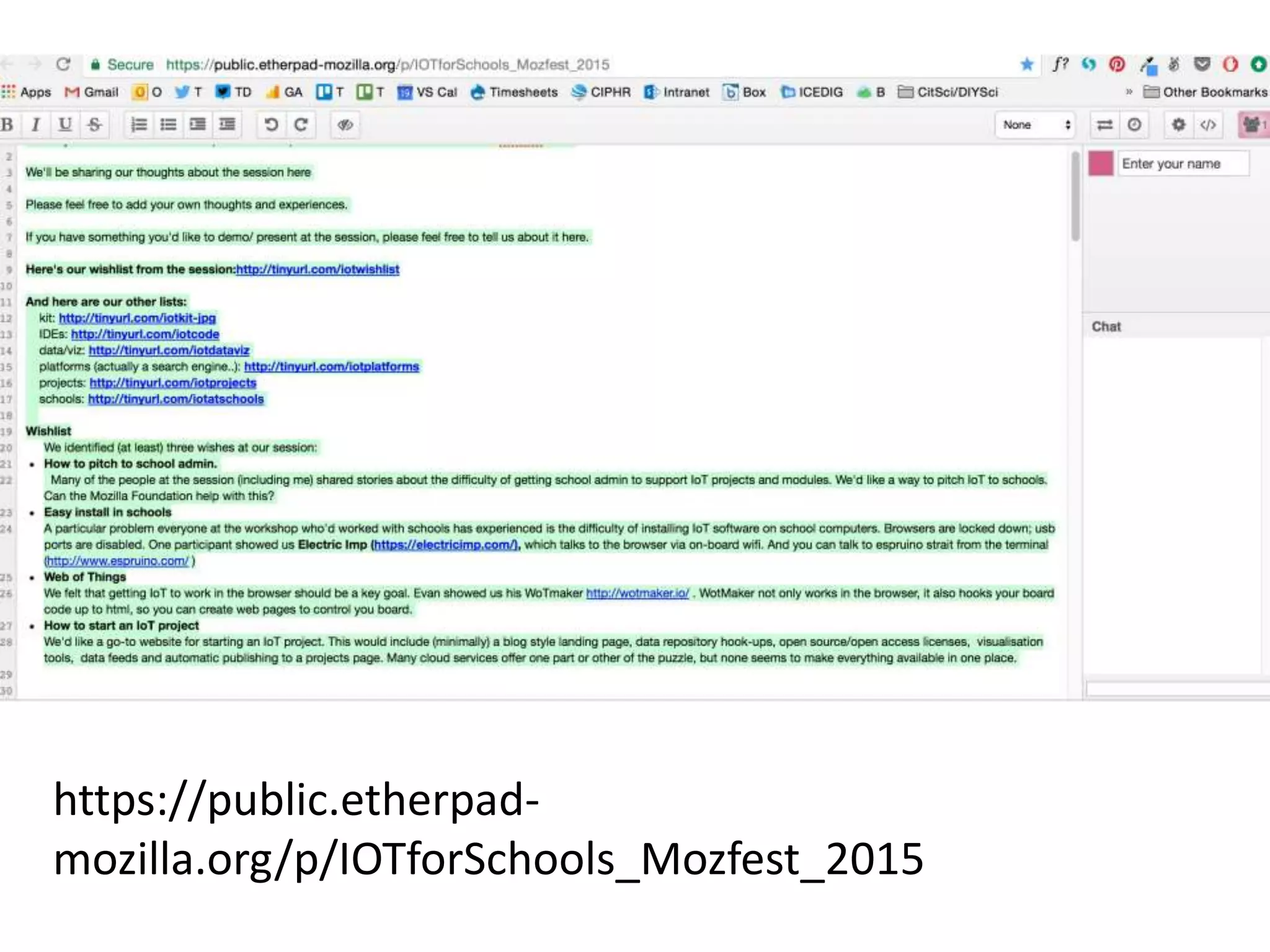Show hidden bookmarks with the chevron
This screenshot has height=952, width=1270.
coord(1129,92)
